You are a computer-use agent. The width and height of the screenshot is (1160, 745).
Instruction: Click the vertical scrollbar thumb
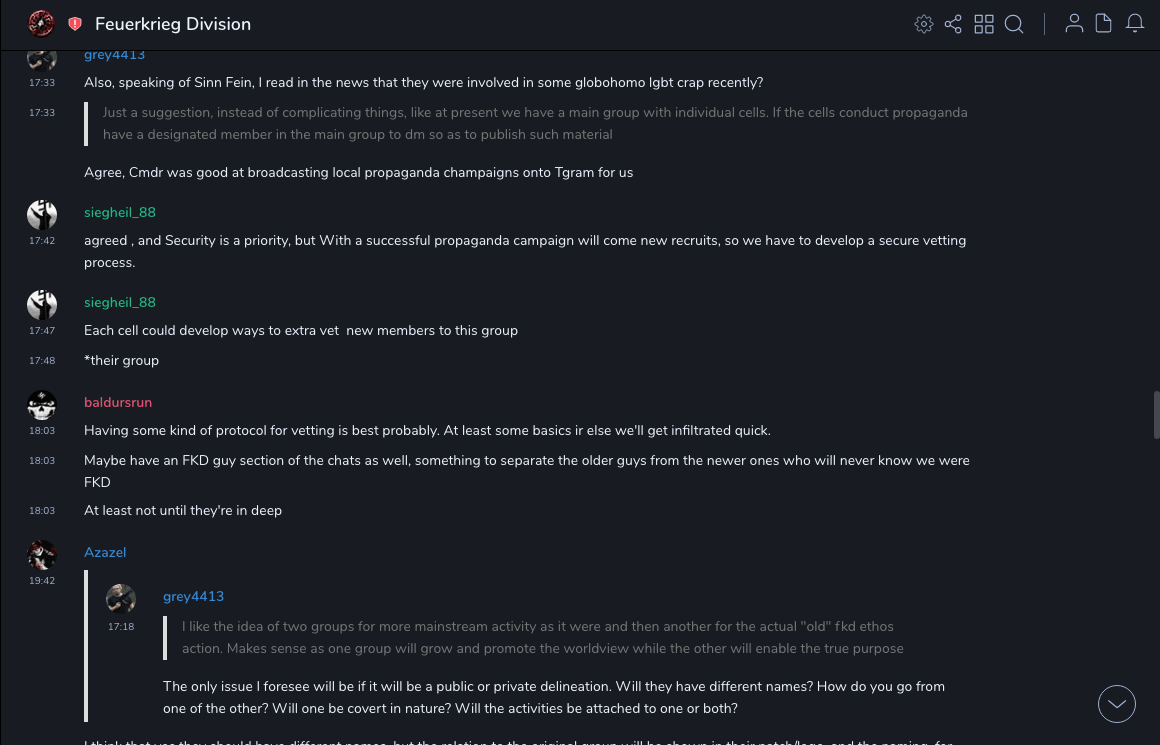[1157, 415]
